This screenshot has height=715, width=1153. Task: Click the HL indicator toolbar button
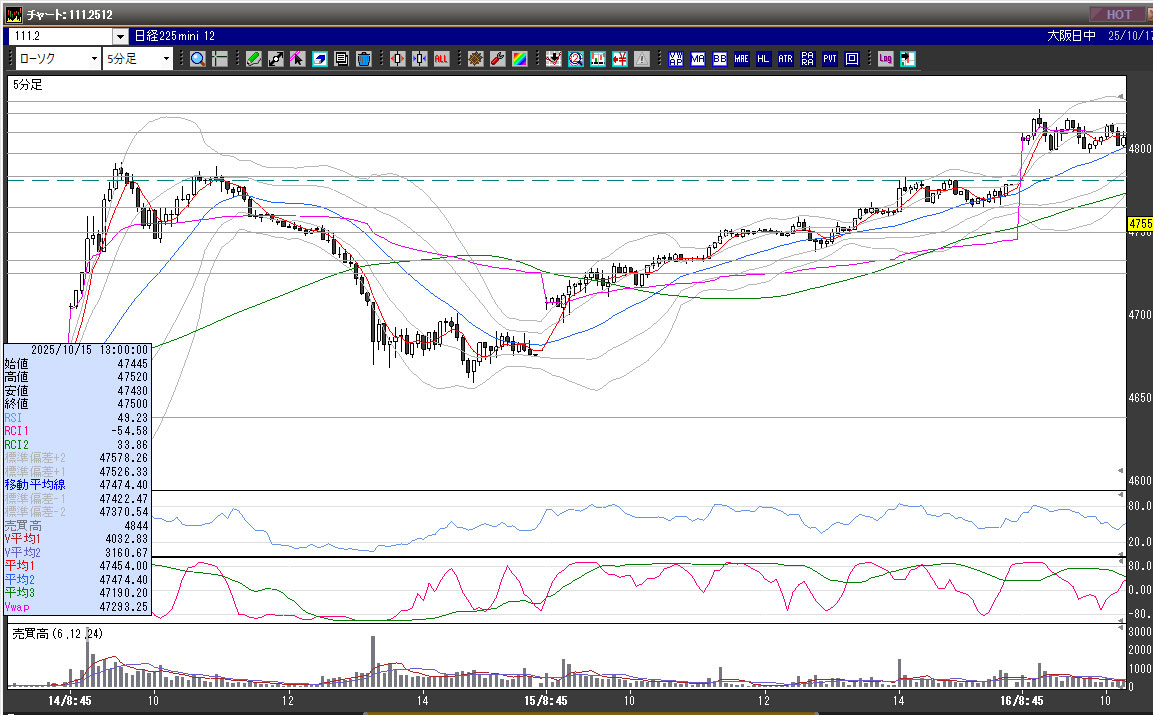[763, 59]
